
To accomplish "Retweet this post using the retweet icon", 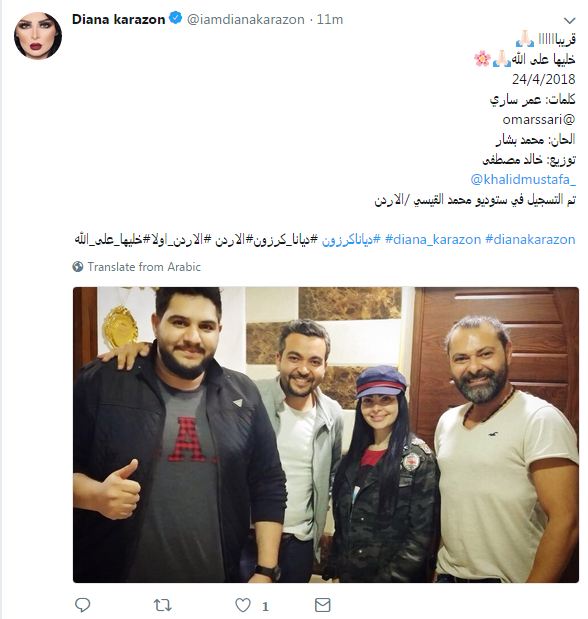I will click(x=162, y=605).
